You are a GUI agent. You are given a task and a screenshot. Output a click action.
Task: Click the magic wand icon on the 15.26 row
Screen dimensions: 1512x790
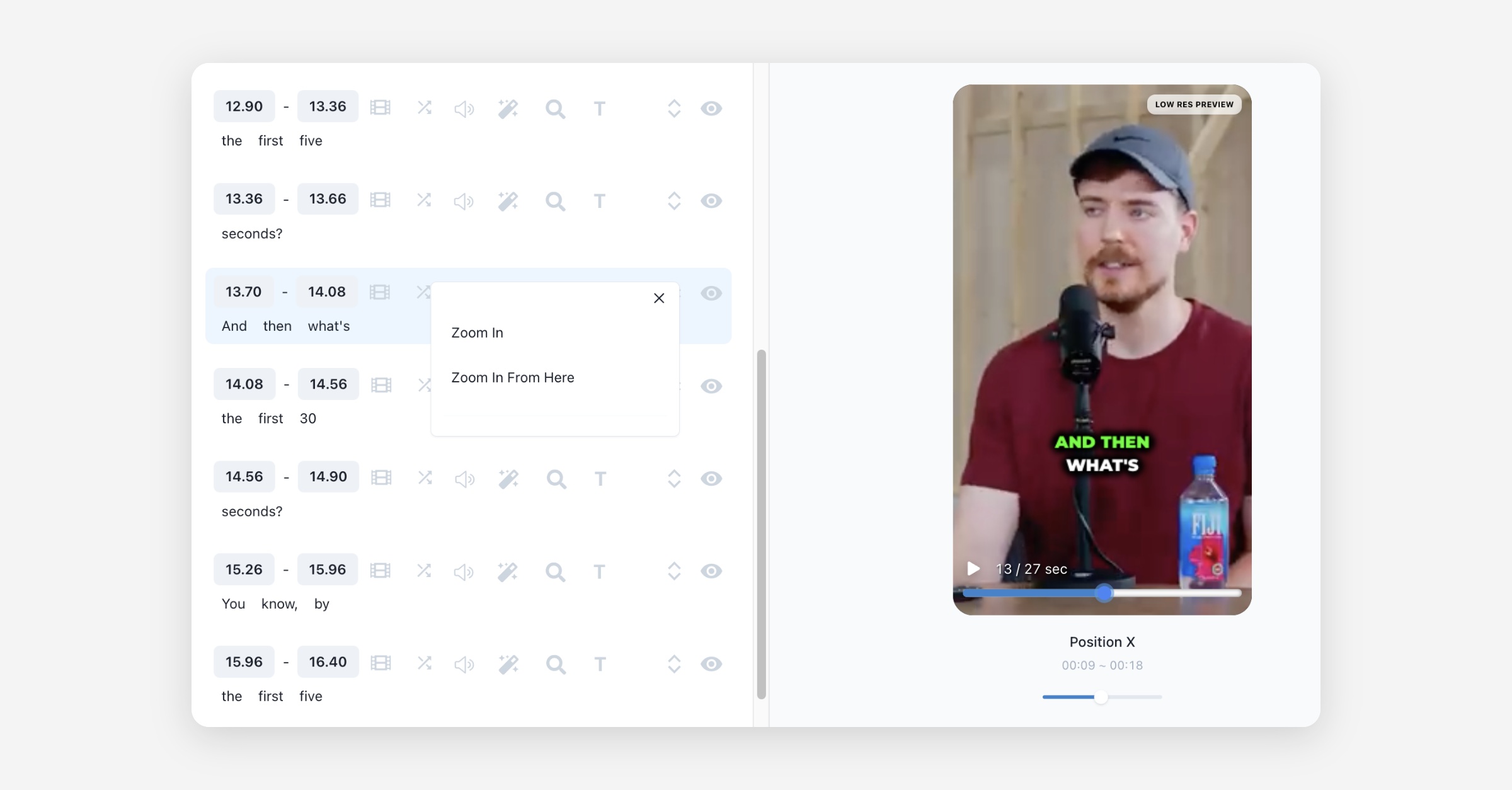tap(508, 571)
